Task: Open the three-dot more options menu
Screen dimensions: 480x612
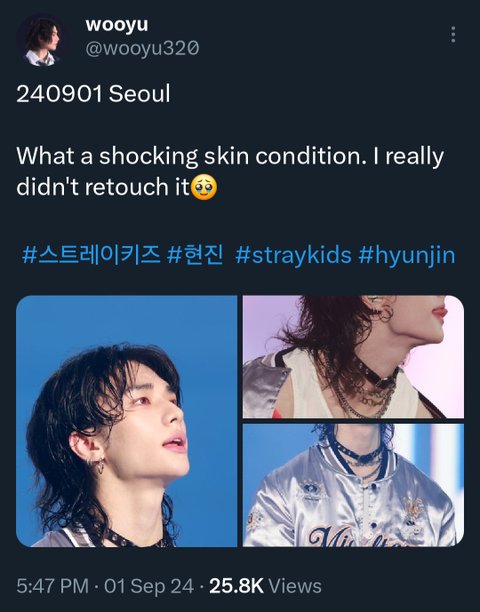Action: coord(453,35)
